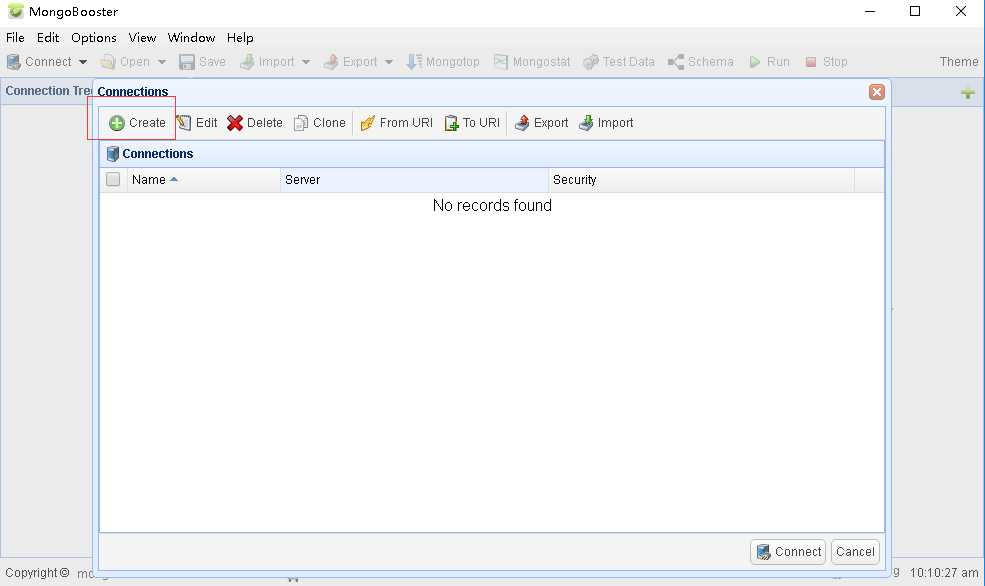Tick the select-all checkbox in table header
This screenshot has width=985, height=586.
click(x=113, y=180)
